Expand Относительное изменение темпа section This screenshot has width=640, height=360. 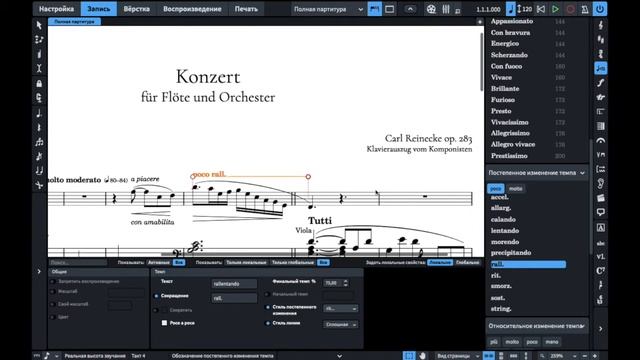[537, 326]
